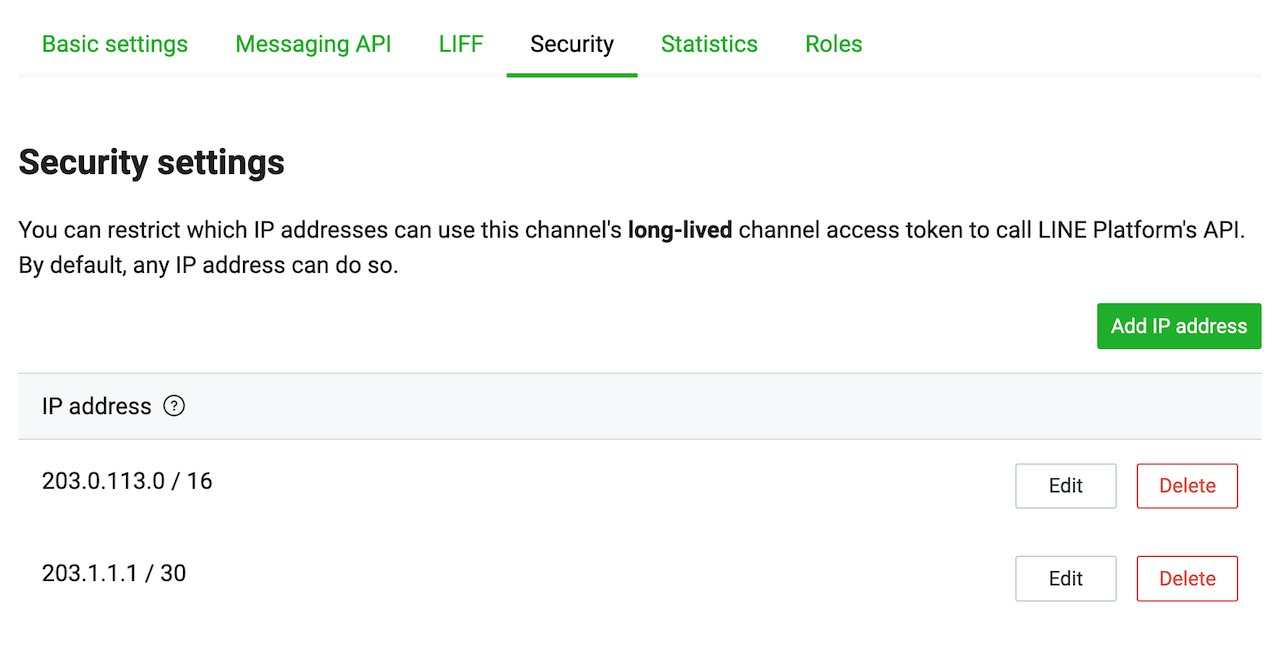This screenshot has width=1280, height=650.
Task: View the Statistics tab
Action: (709, 44)
